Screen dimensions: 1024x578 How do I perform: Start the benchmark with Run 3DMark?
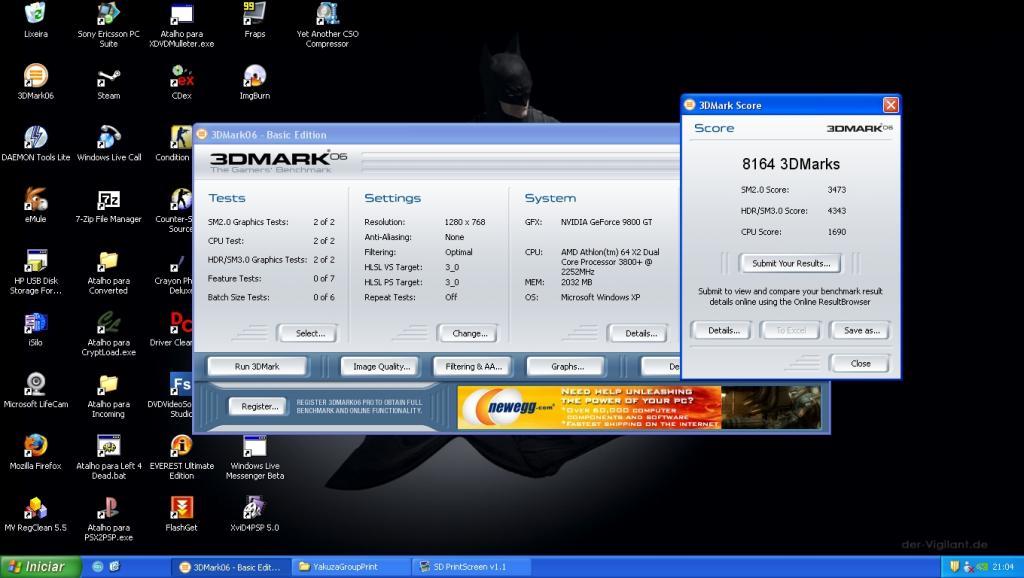click(257, 366)
